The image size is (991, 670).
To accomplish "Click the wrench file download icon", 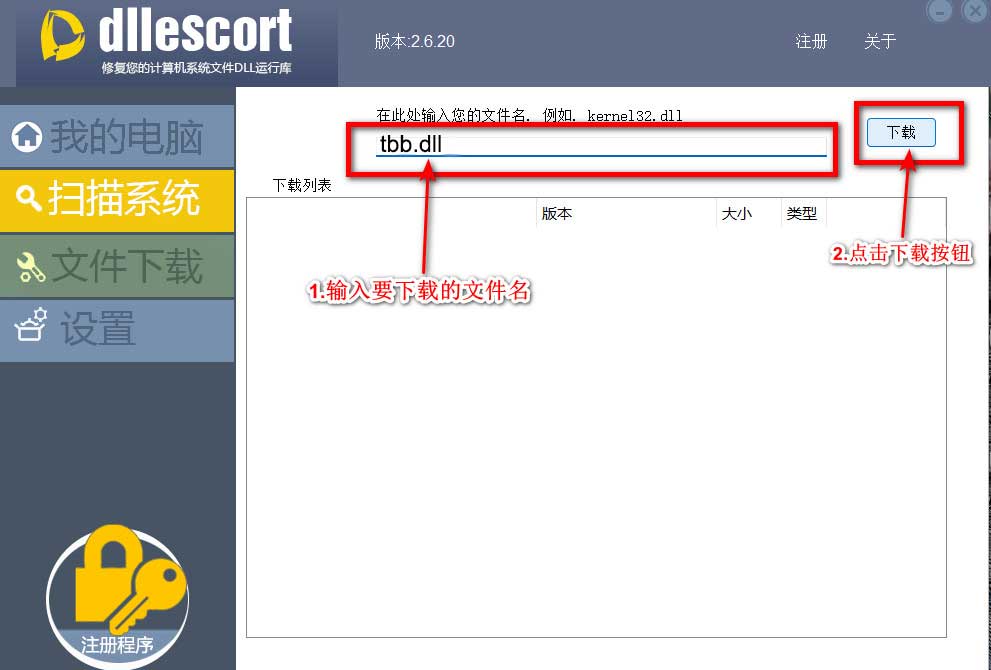I will pos(30,265).
